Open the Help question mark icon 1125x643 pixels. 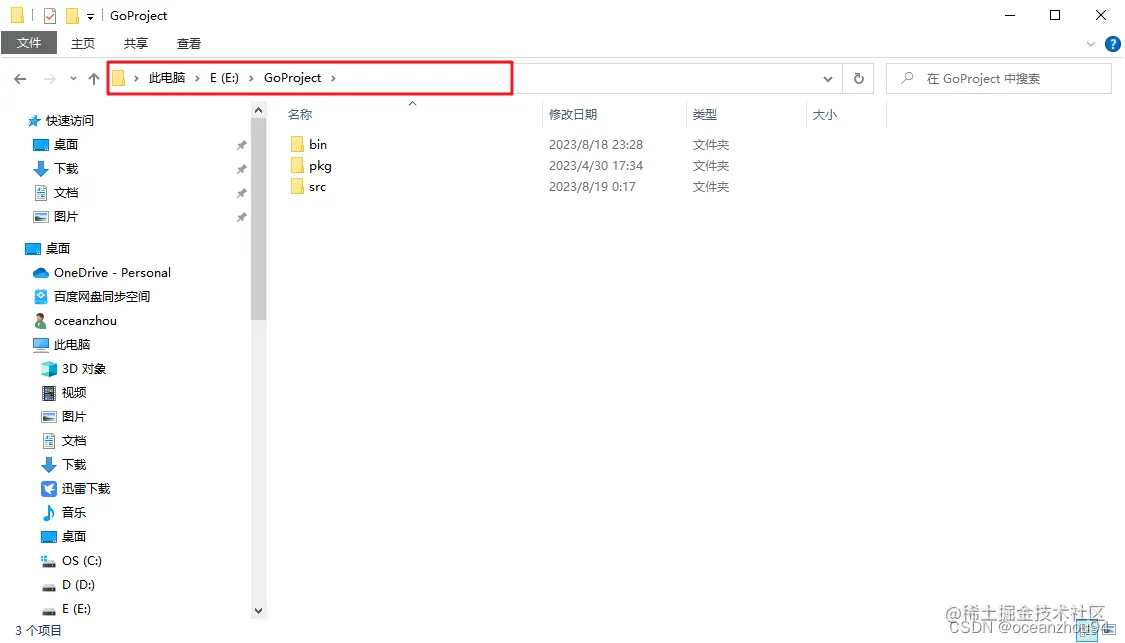click(x=1113, y=44)
